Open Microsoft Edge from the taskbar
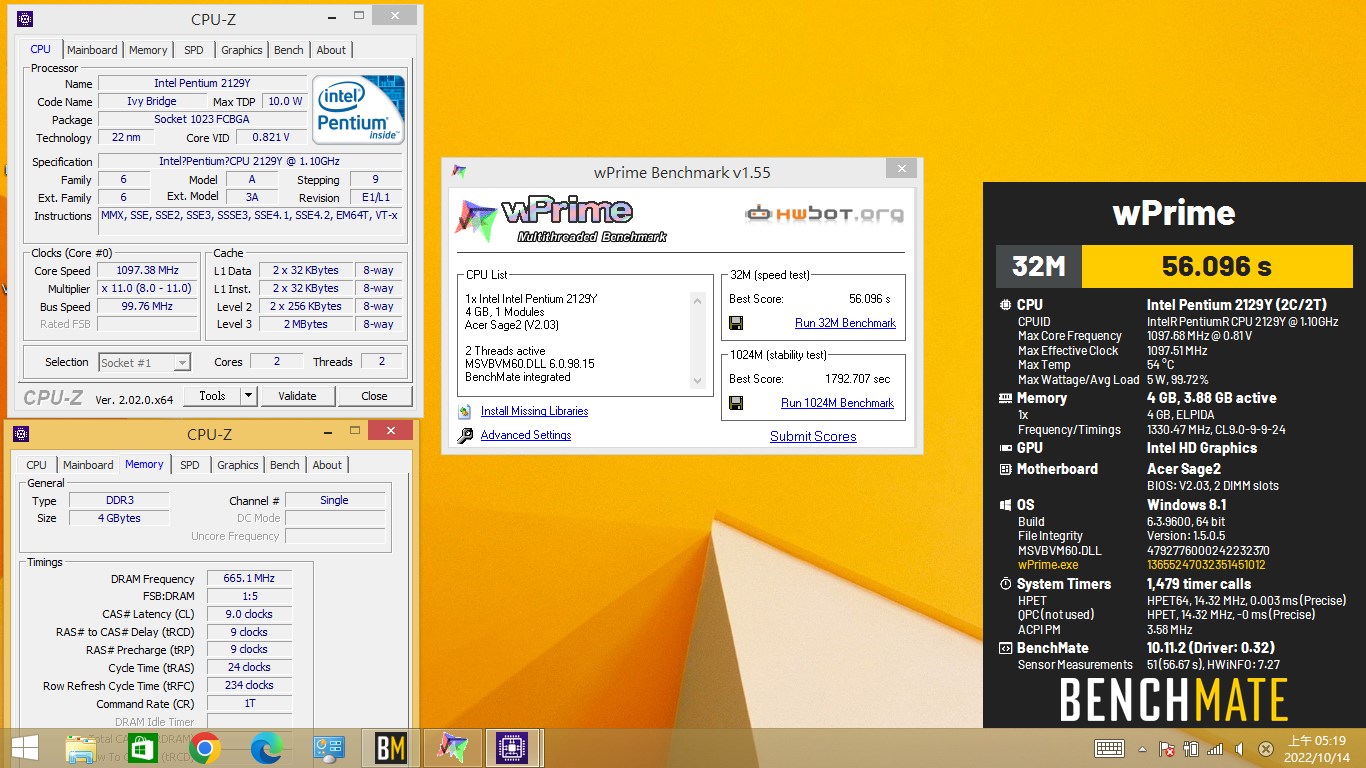The image size is (1366, 768). (x=267, y=748)
